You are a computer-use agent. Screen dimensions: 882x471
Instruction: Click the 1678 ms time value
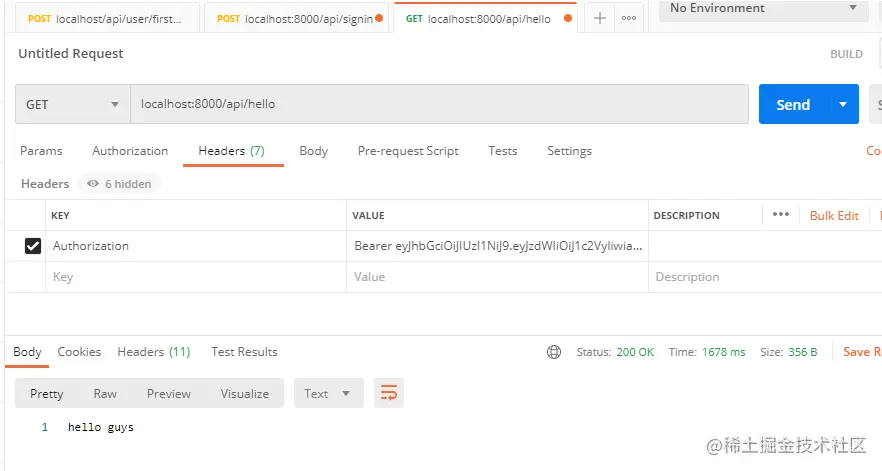tap(723, 352)
